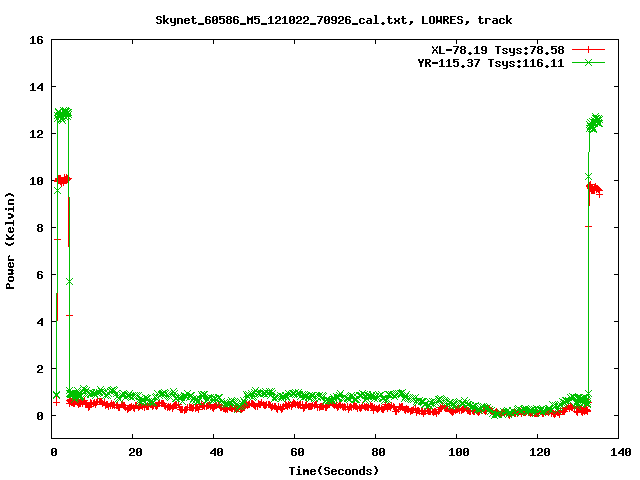Image resolution: width=640 pixels, height=480 pixels.
Task: Select the XL-78.19 Tsys:78.58 legend label
Action: (x=498, y=50)
